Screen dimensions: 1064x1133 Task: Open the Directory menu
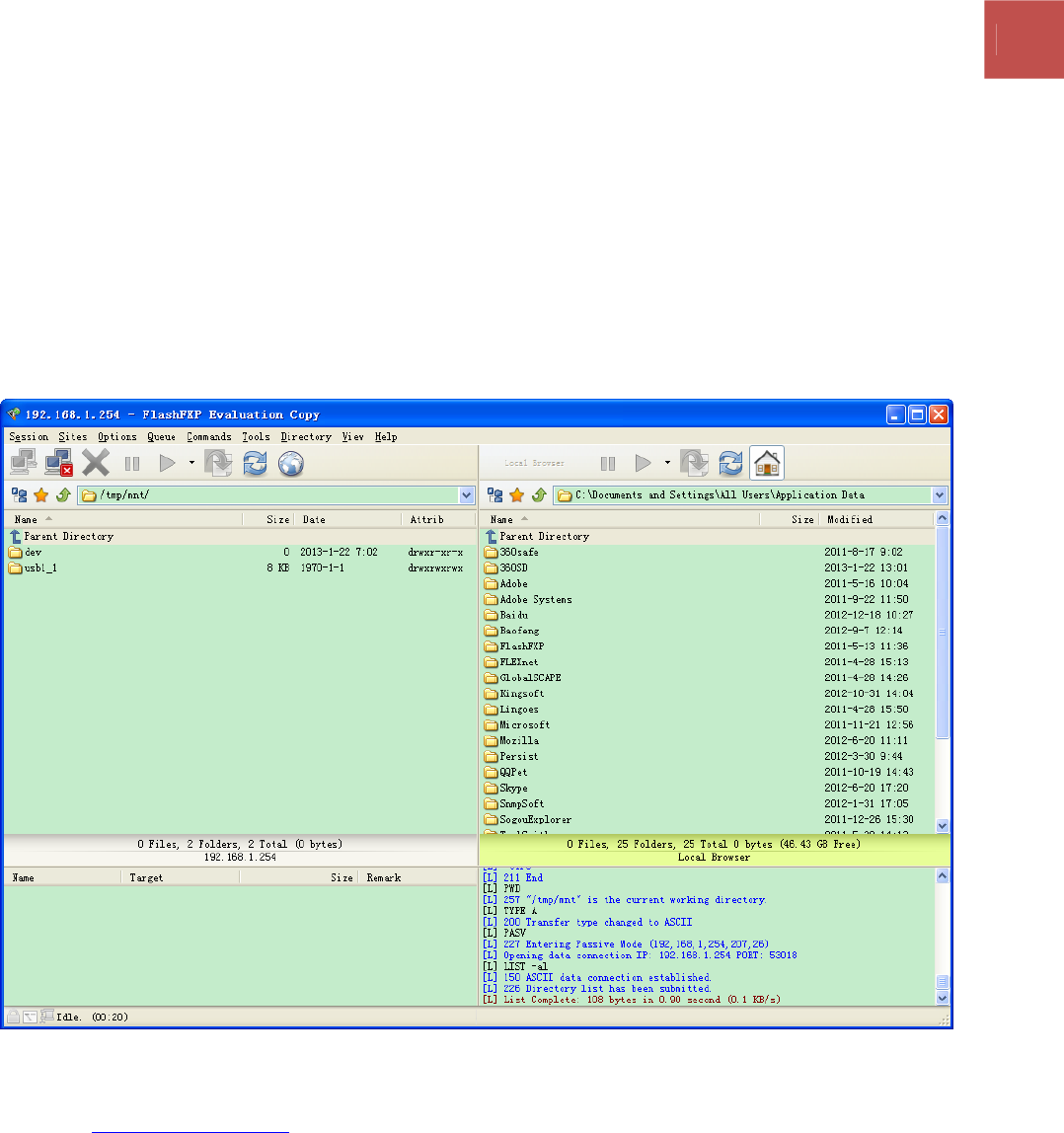pyautogui.click(x=306, y=436)
